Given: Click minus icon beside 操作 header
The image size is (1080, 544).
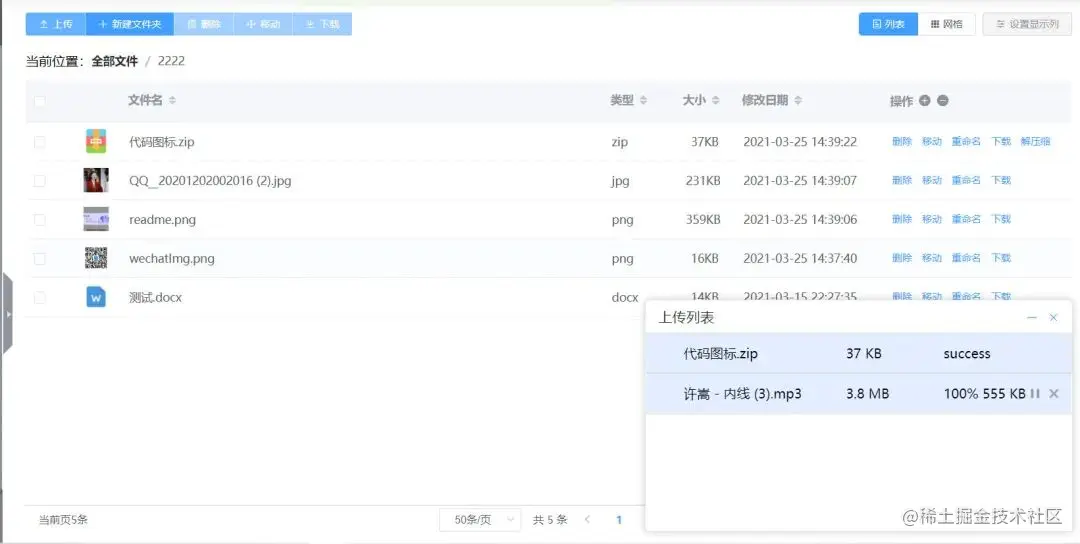Looking at the screenshot, I should click(x=943, y=101).
